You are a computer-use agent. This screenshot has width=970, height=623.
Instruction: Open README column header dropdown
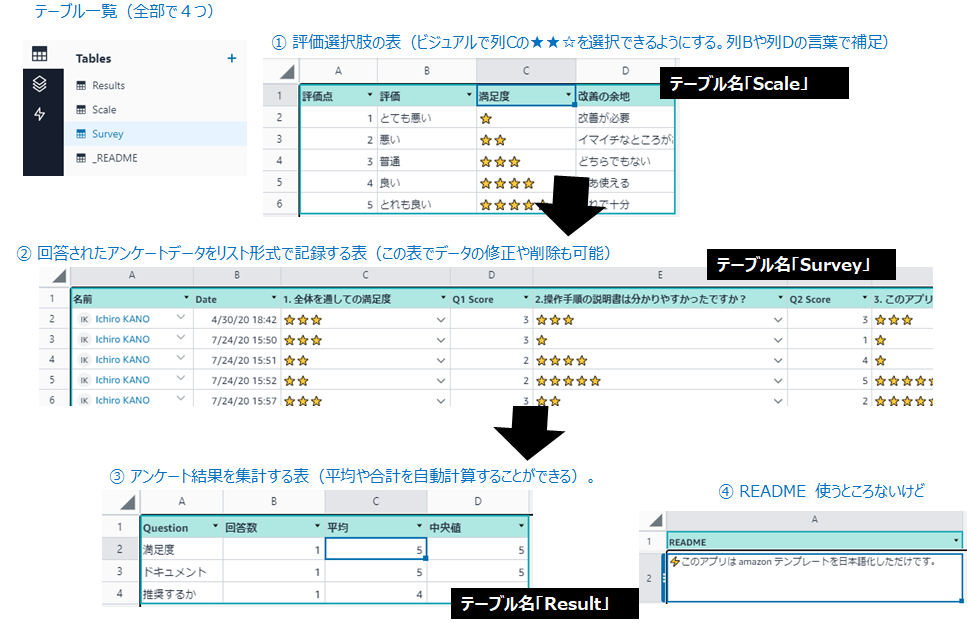(x=956, y=541)
